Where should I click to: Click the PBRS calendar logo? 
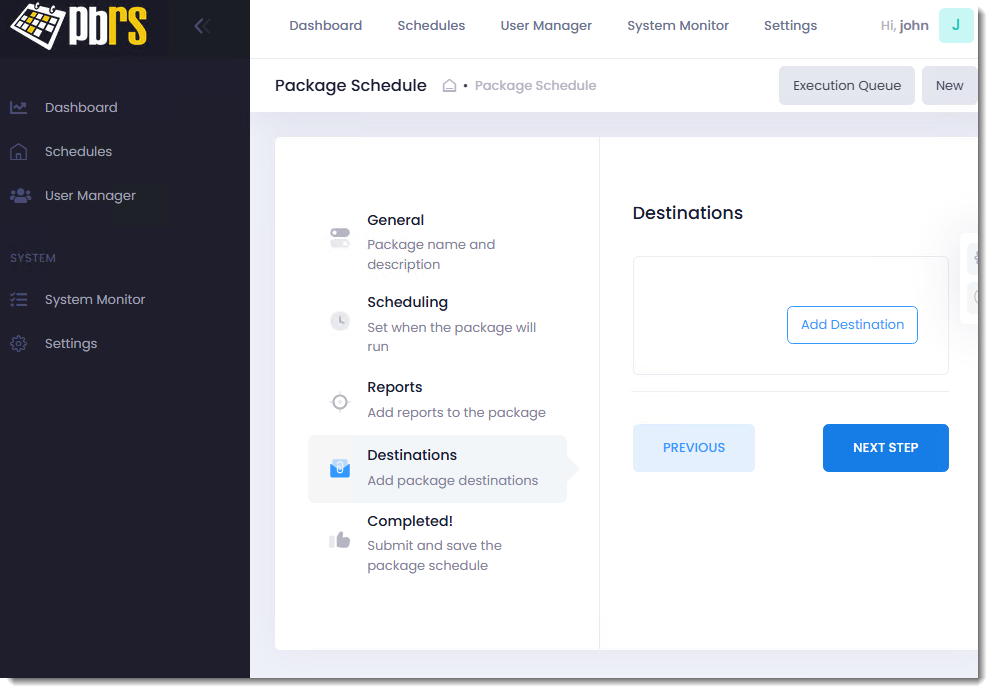pyautogui.click(x=78, y=26)
